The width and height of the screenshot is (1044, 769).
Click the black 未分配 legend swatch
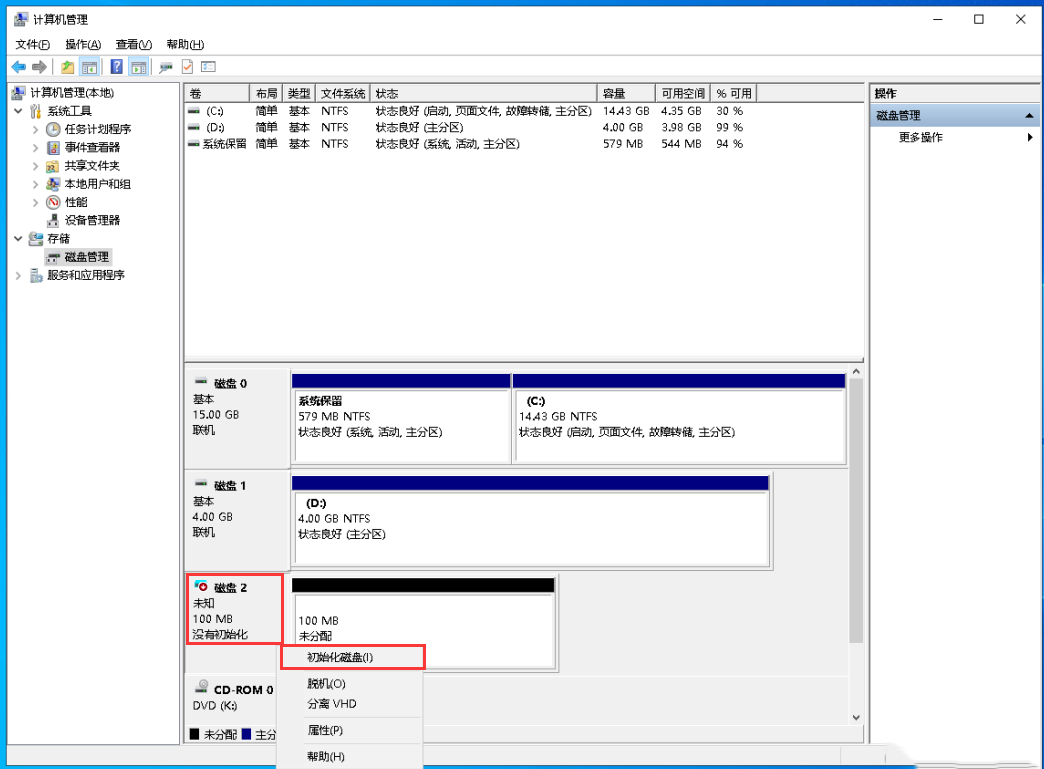(194, 734)
